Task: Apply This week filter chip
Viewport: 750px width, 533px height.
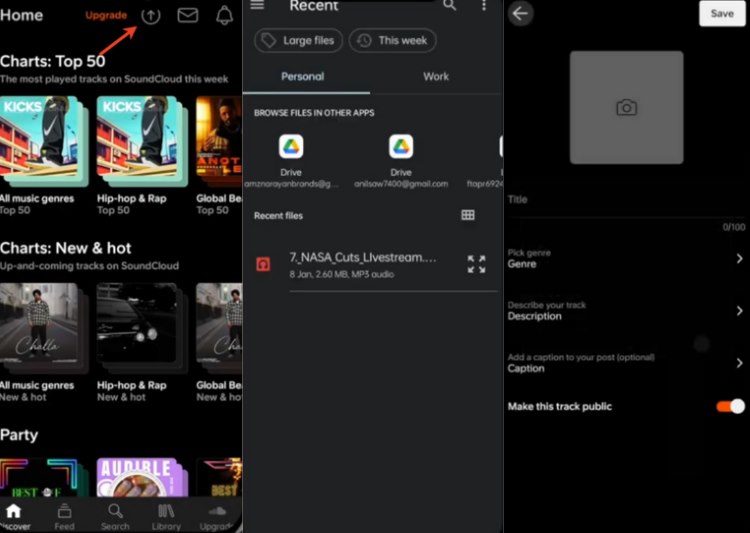Action: click(x=392, y=41)
